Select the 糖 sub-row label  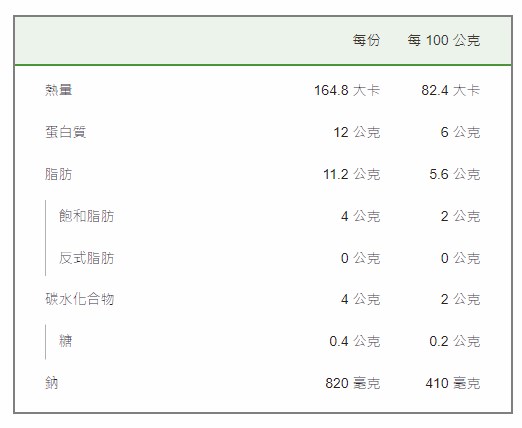pos(66,341)
